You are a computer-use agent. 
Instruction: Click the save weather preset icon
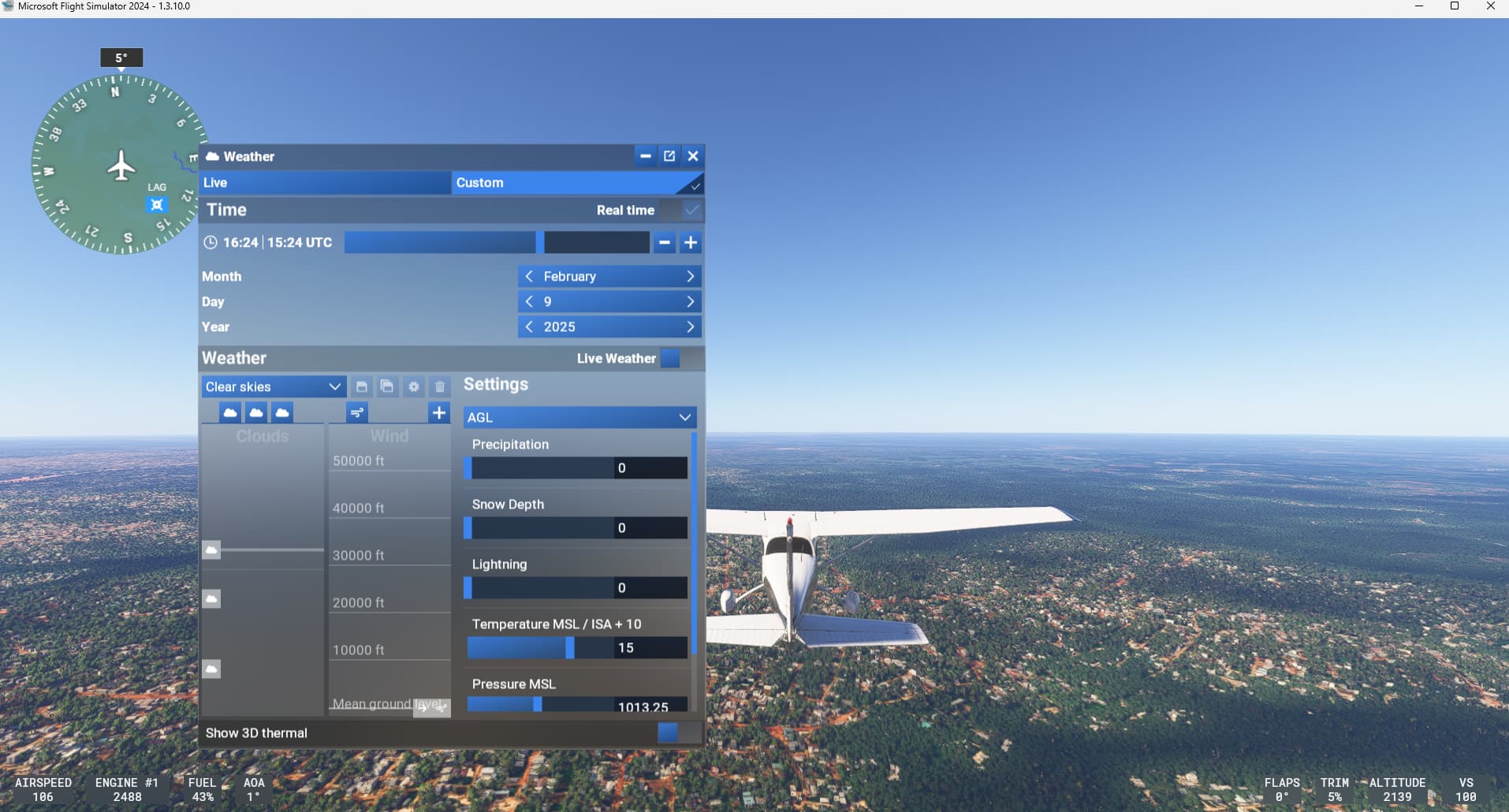pos(361,387)
